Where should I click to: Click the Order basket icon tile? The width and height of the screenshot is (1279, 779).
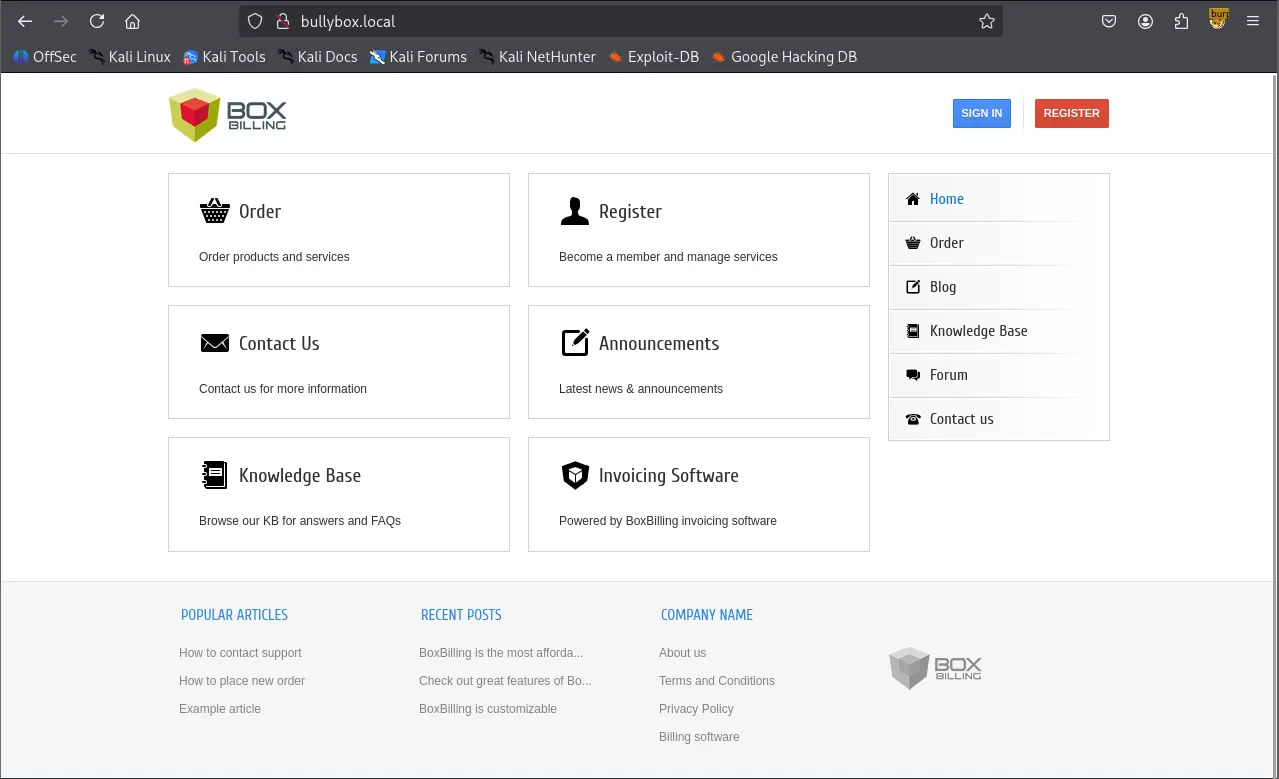tap(214, 212)
